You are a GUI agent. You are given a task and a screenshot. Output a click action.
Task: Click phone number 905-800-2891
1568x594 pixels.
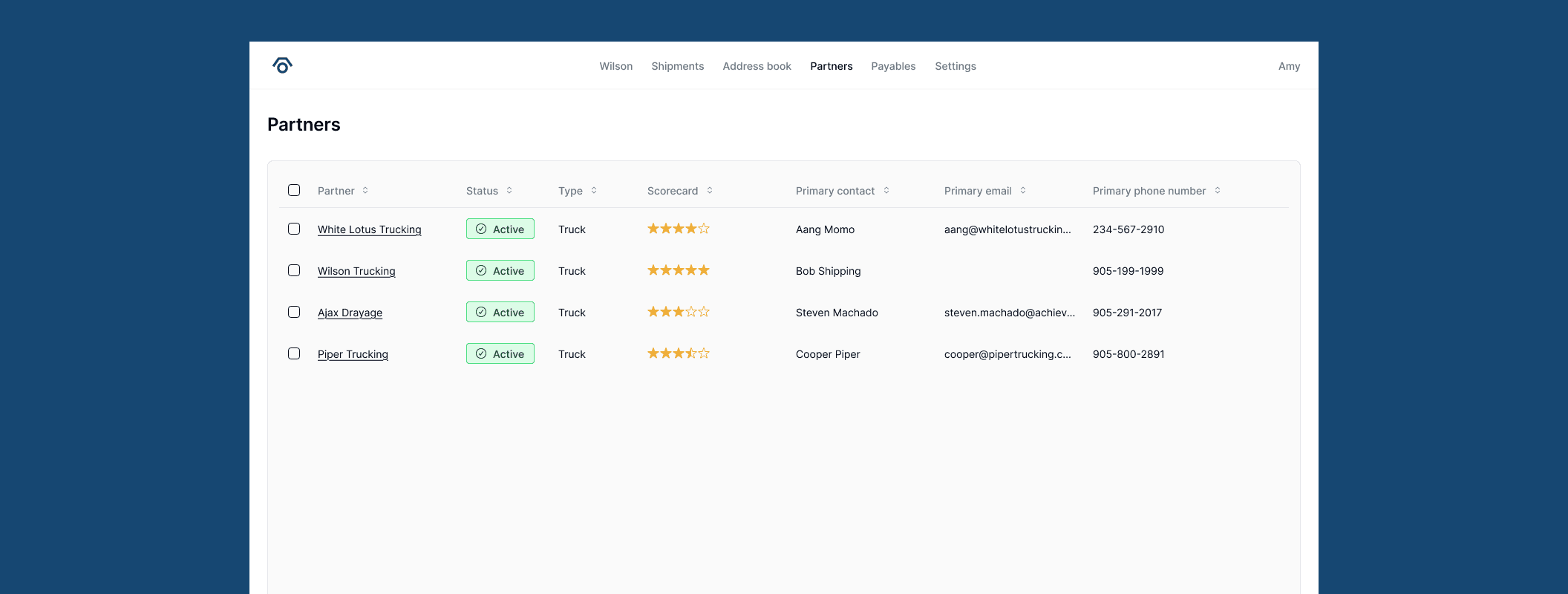pyautogui.click(x=1128, y=354)
